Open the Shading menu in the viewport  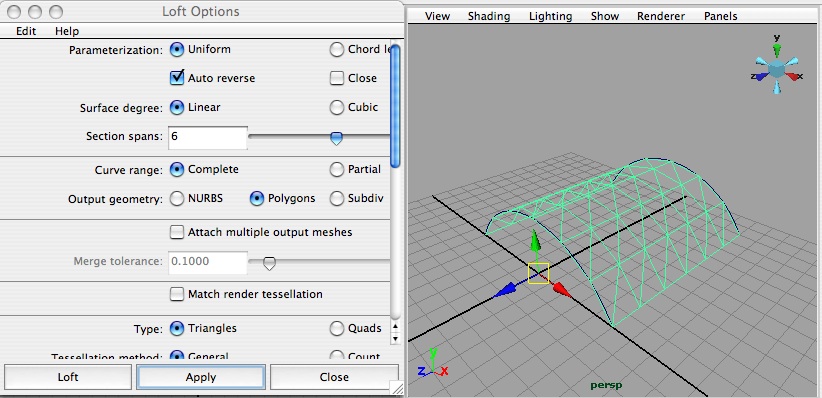click(489, 16)
